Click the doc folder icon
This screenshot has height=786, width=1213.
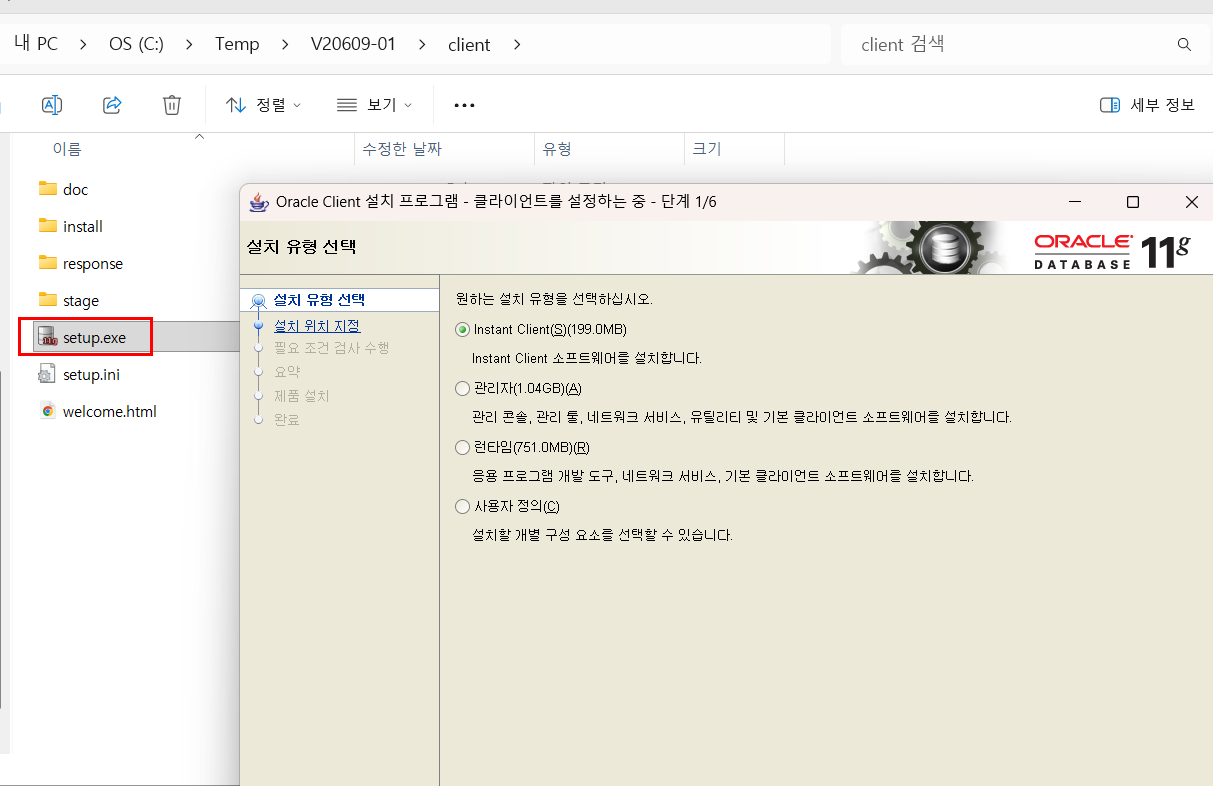click(47, 189)
